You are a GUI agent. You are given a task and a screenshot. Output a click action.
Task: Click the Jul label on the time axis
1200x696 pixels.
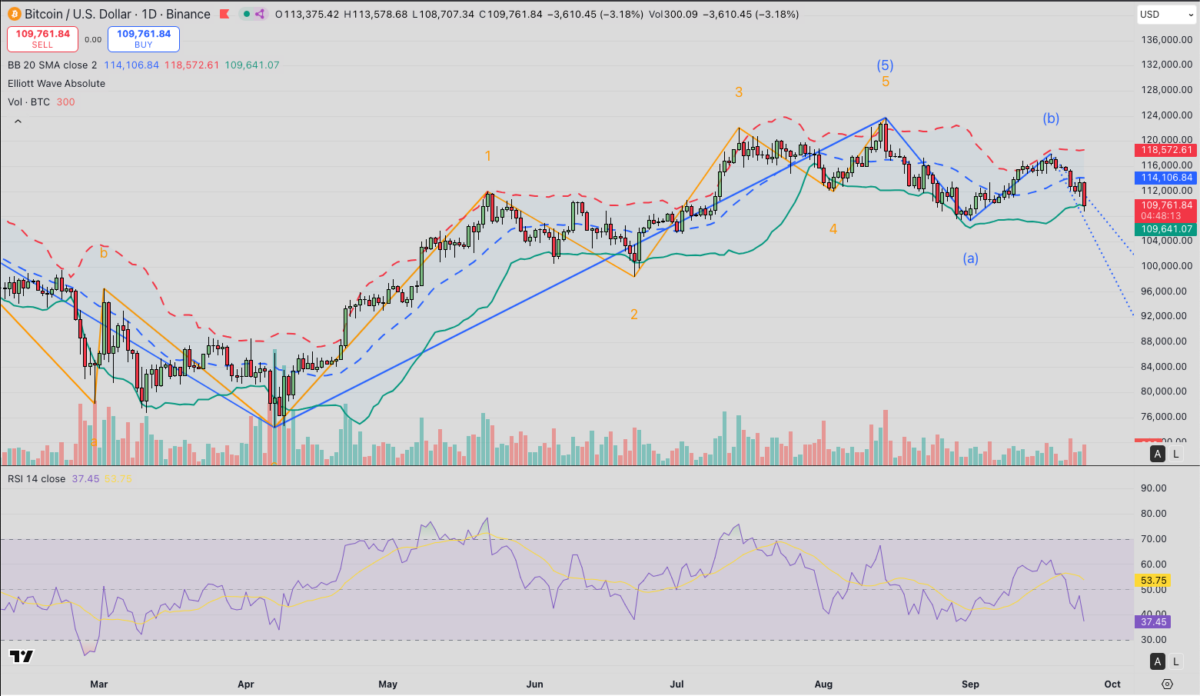coord(677,684)
